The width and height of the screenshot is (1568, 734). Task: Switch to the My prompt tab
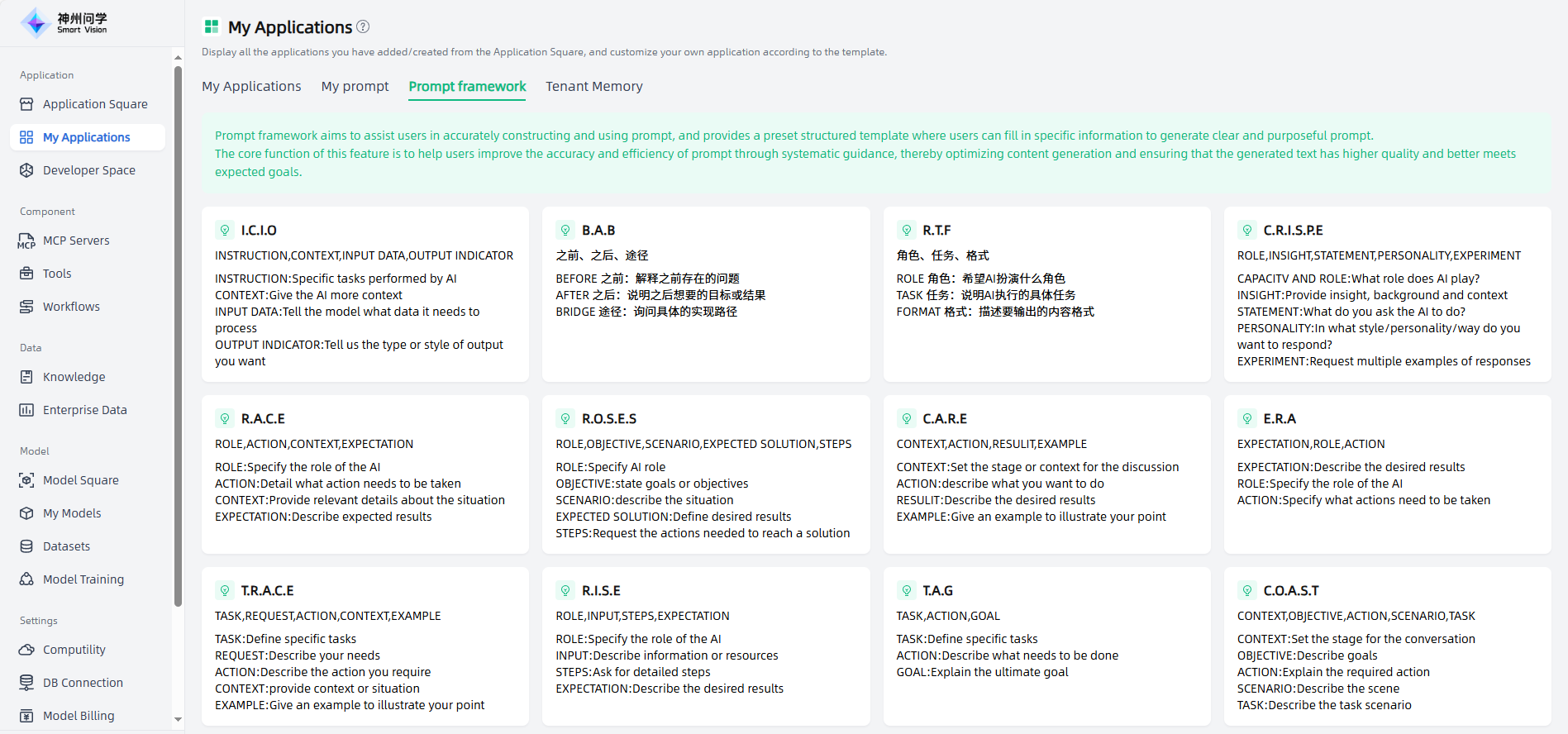tap(355, 86)
